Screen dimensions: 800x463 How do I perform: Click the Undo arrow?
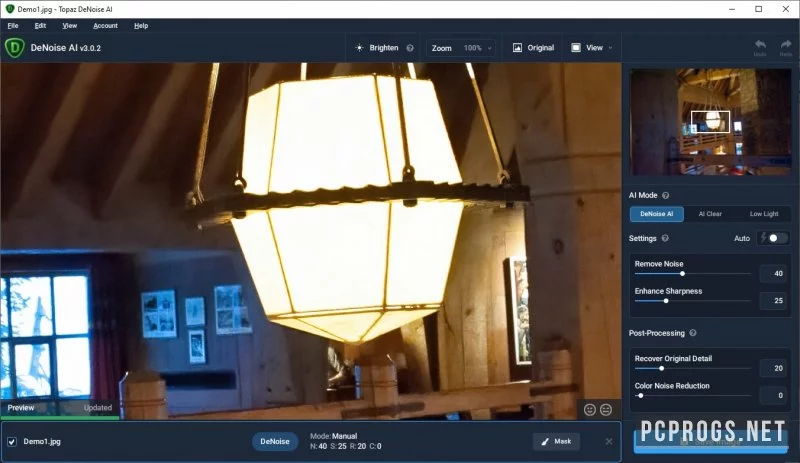pos(760,44)
